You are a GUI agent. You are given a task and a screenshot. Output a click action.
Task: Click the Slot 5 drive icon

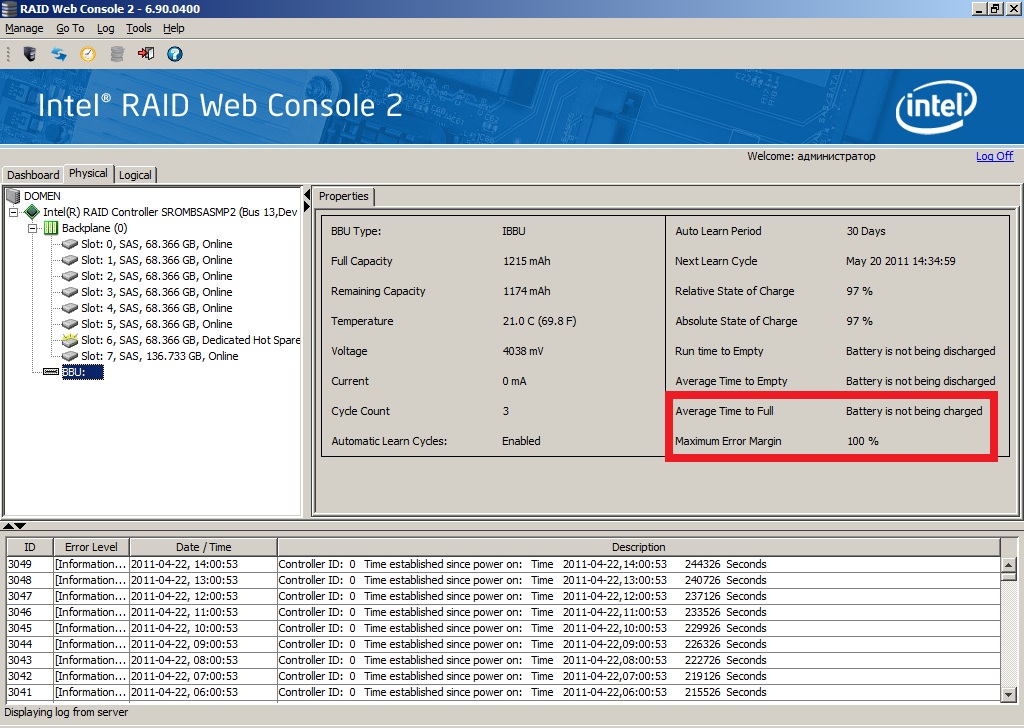click(x=70, y=324)
